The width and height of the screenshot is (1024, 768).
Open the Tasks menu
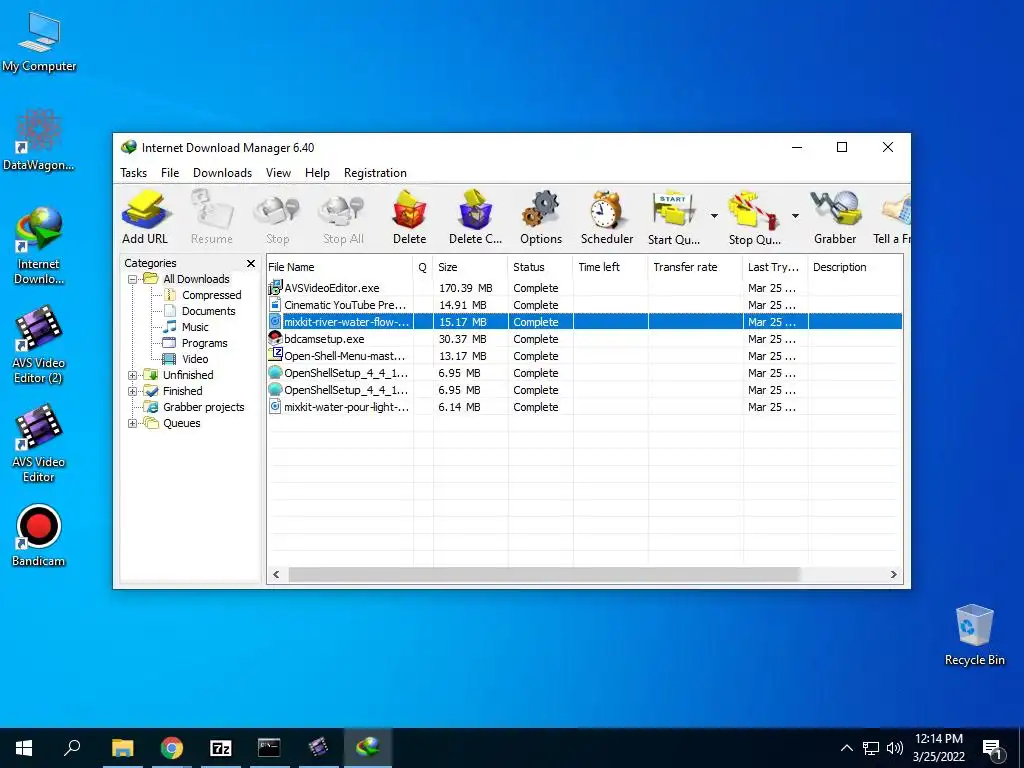pyautogui.click(x=133, y=173)
